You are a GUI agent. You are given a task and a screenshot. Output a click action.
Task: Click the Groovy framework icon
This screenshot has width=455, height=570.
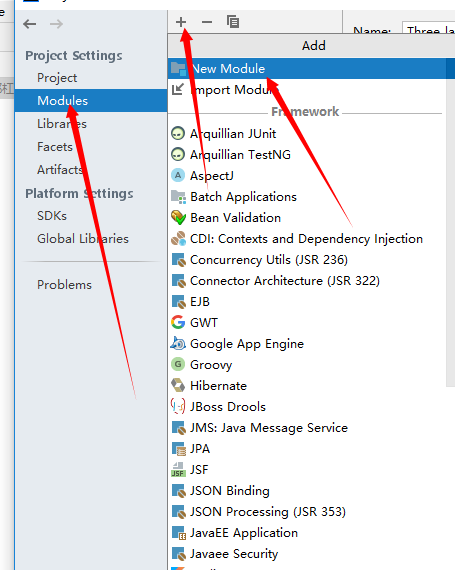tap(178, 364)
